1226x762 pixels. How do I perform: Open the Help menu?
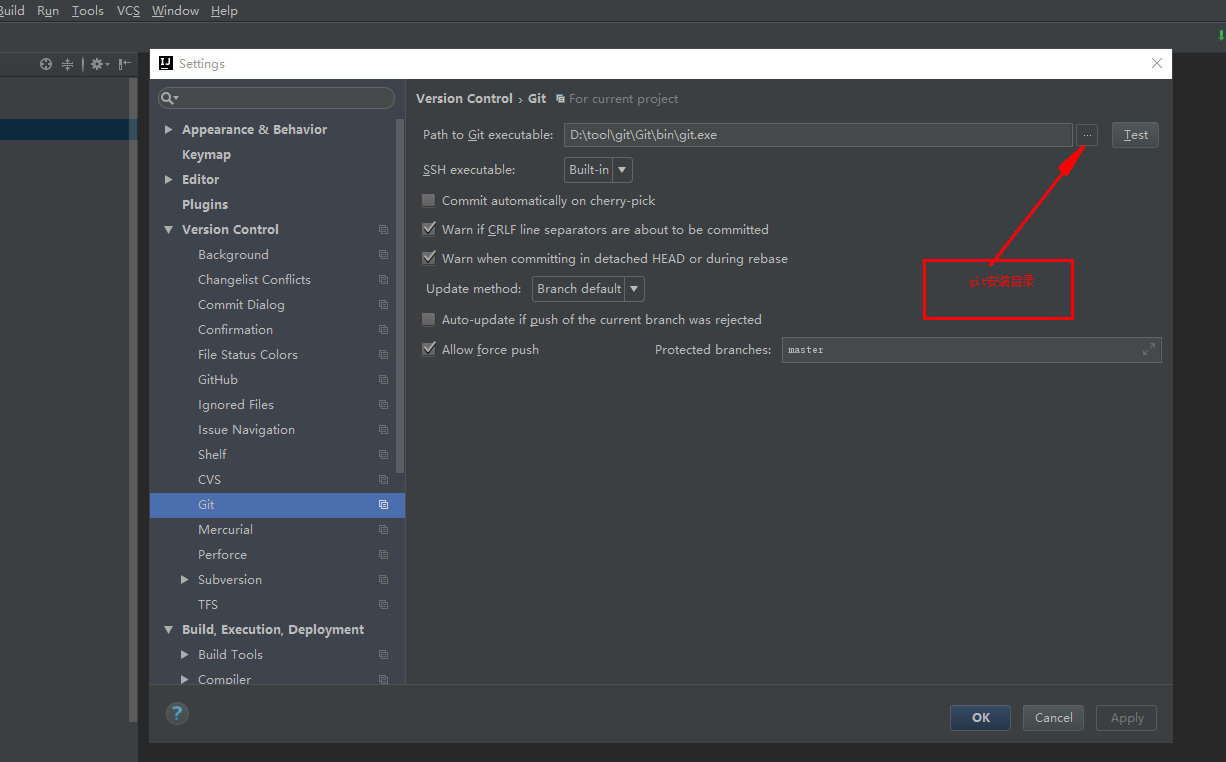(x=224, y=11)
